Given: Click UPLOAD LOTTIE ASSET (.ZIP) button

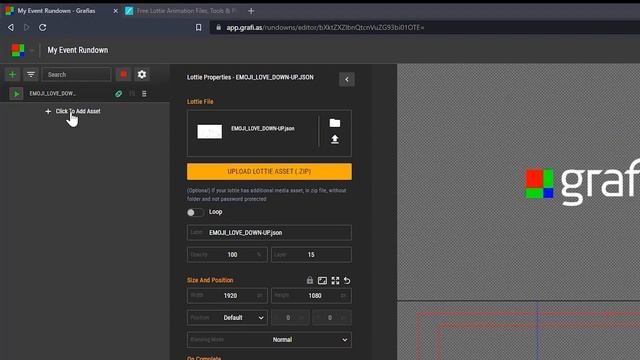Looking at the screenshot, I should click(x=269, y=171).
